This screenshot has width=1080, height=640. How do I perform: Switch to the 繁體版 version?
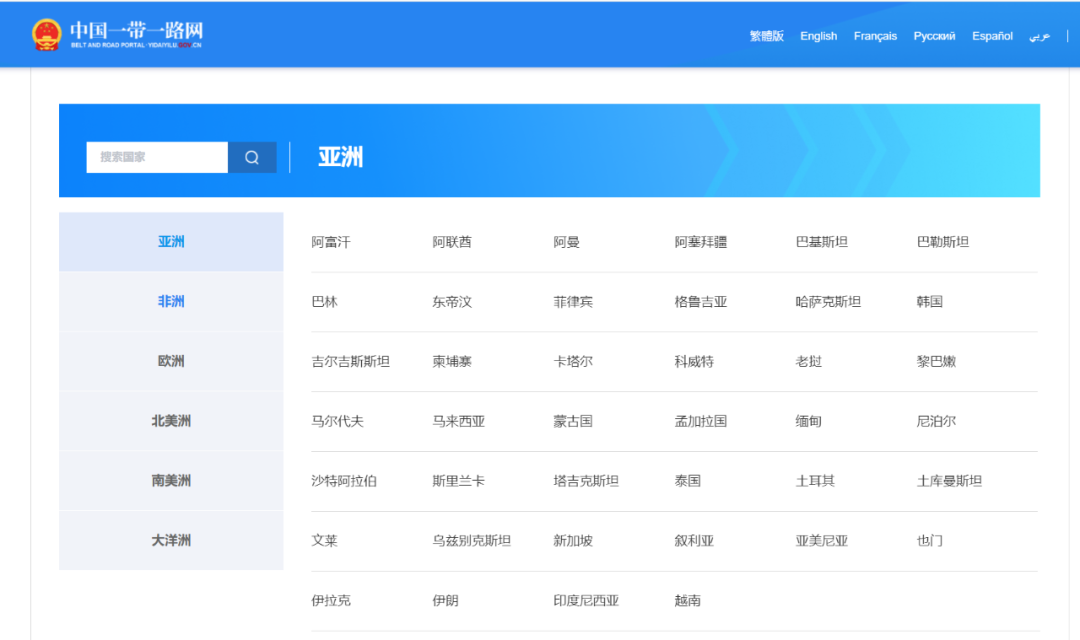(764, 36)
